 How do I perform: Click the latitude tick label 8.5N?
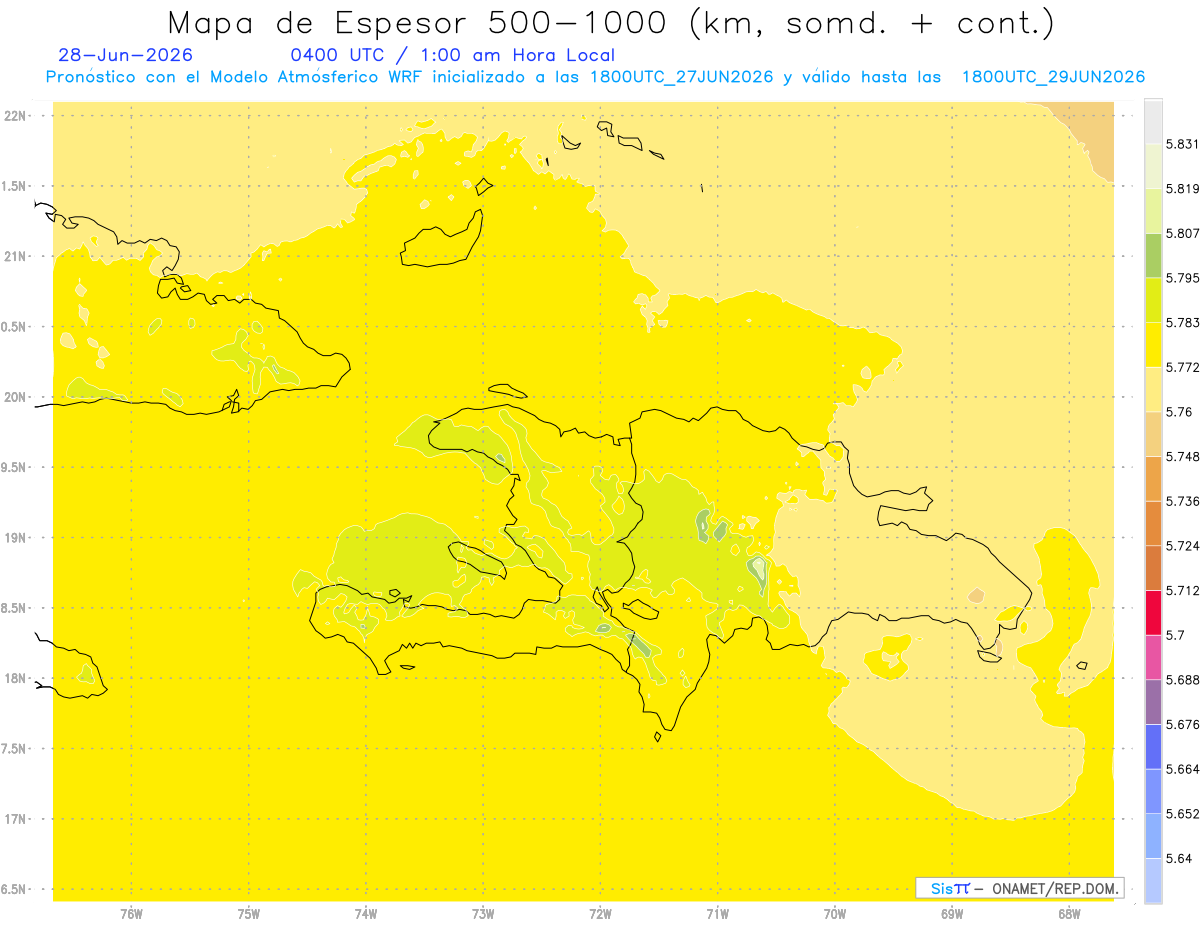click(15, 608)
